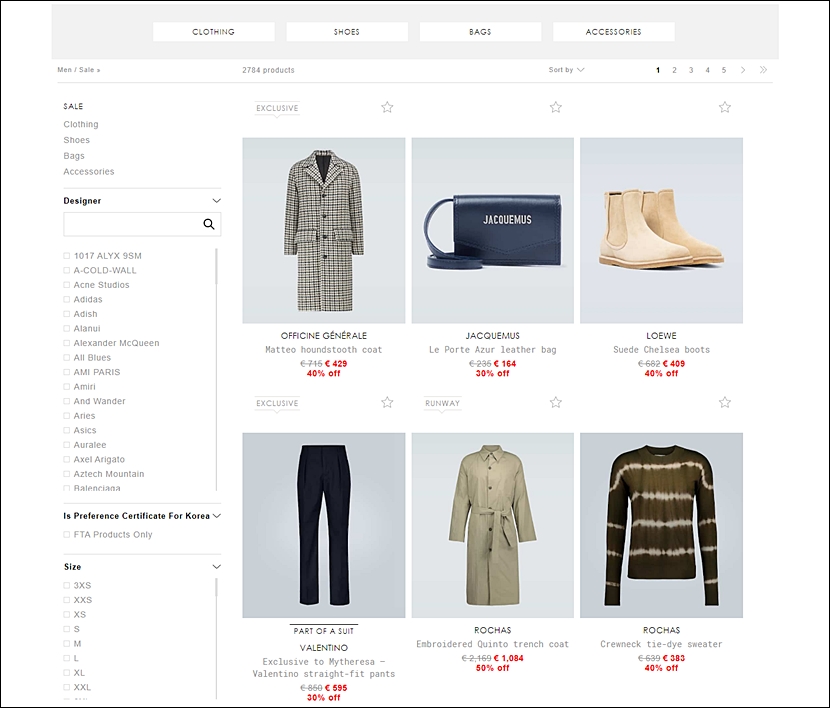
Task: Open Suede Chelsea boots product title
Action: point(662,350)
